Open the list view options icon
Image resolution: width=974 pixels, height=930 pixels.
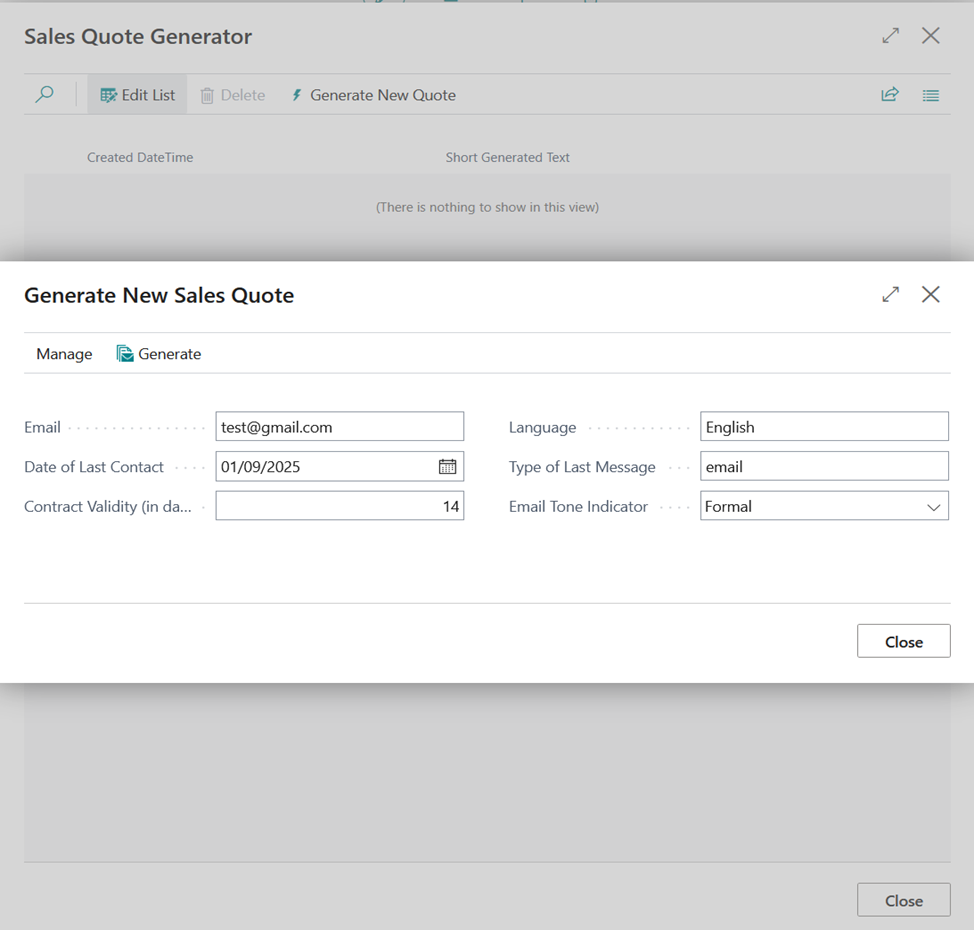click(x=930, y=95)
